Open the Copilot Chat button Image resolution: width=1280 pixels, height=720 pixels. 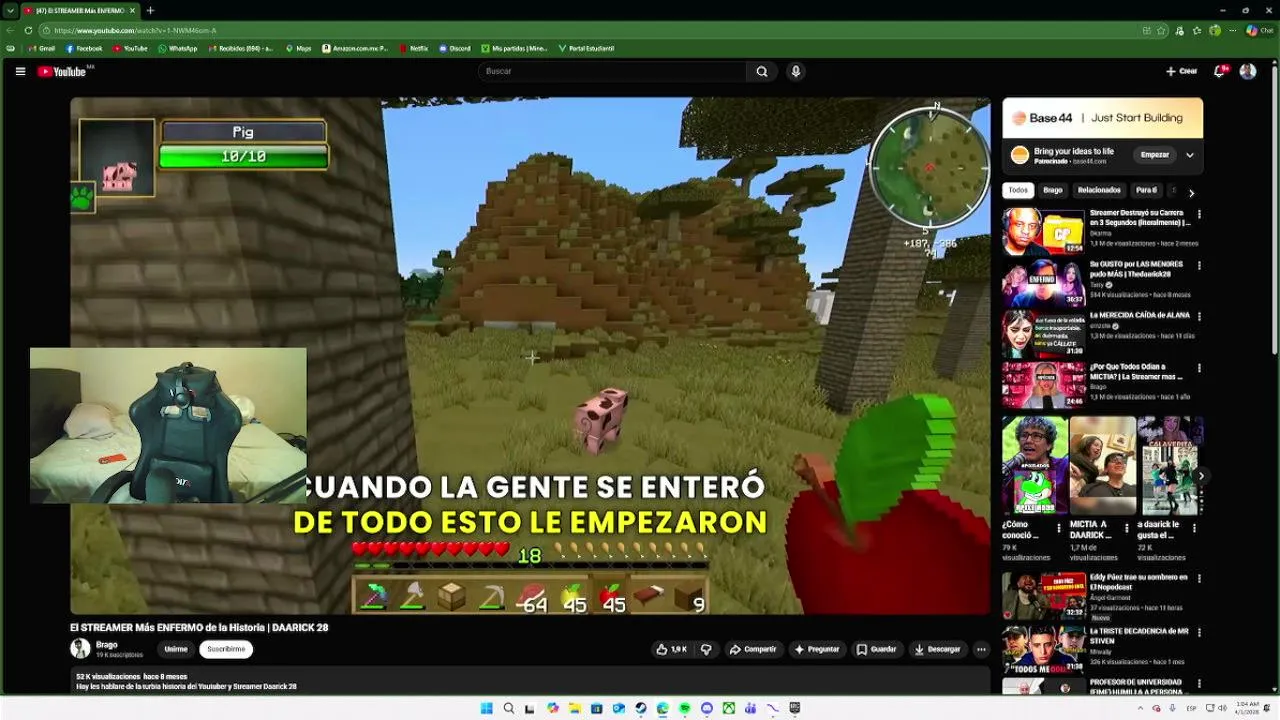(1258, 30)
